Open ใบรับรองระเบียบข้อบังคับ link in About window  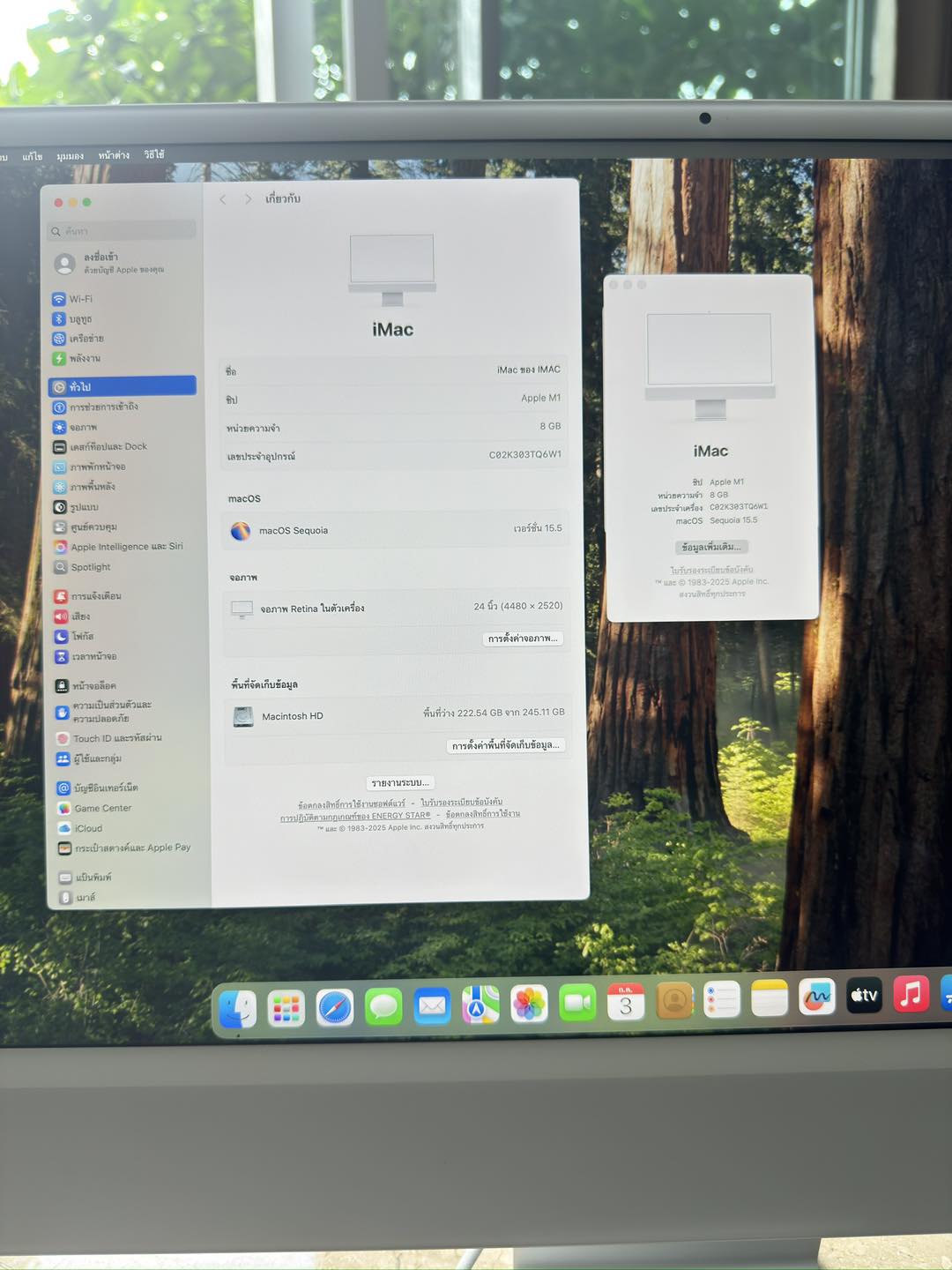[711, 571]
